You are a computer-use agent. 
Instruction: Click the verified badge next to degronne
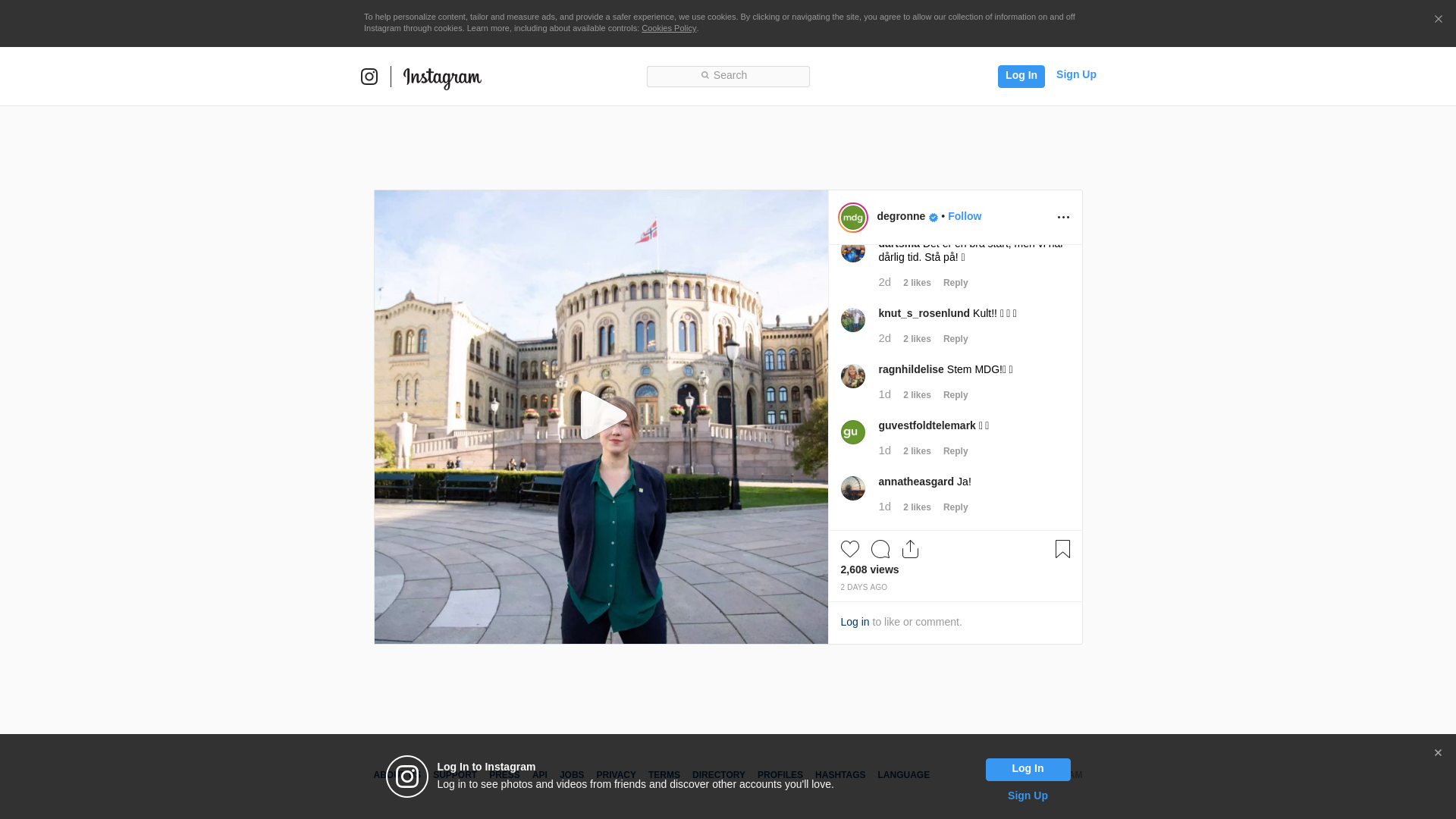click(x=934, y=218)
